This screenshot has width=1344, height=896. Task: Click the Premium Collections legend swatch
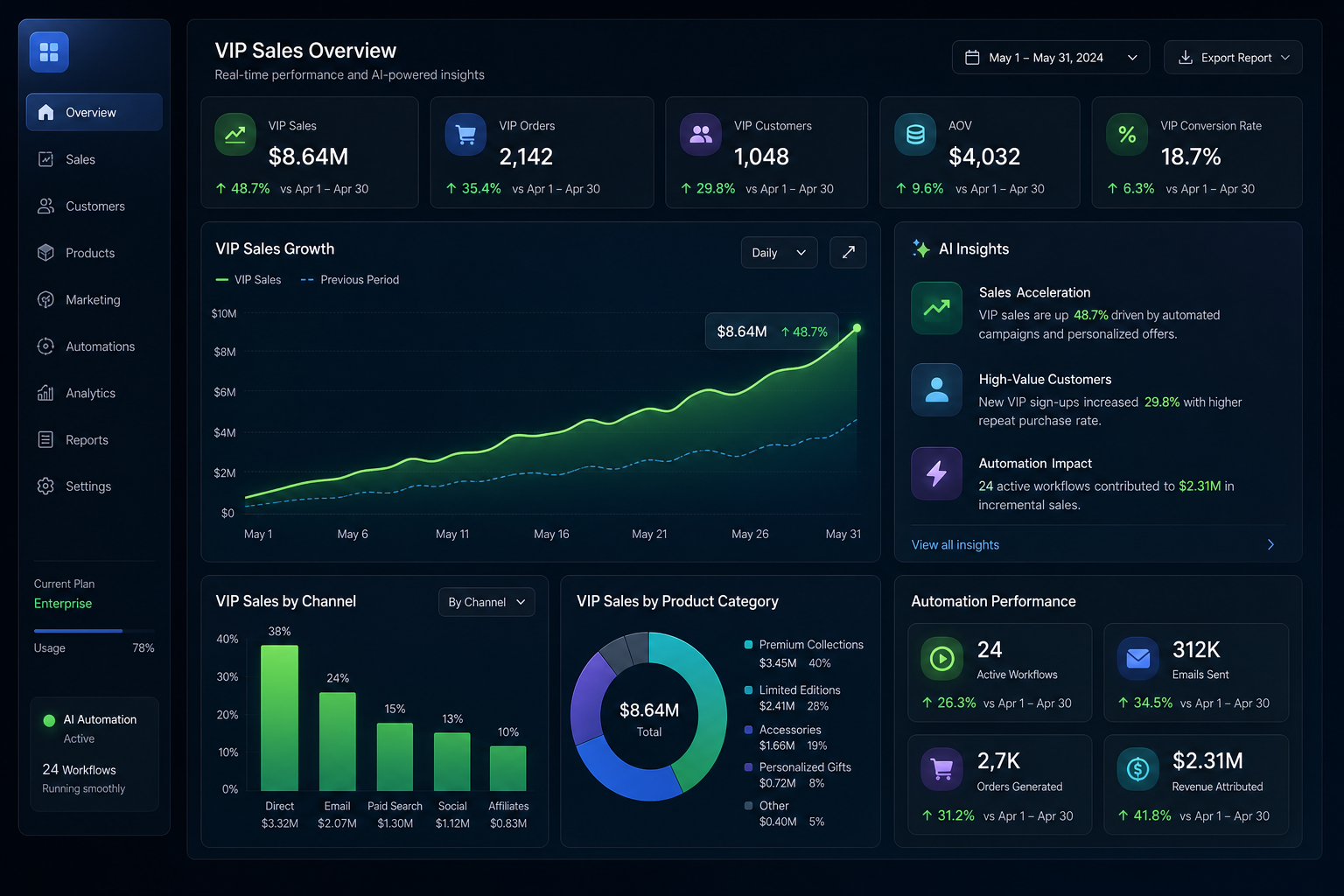pos(748,645)
